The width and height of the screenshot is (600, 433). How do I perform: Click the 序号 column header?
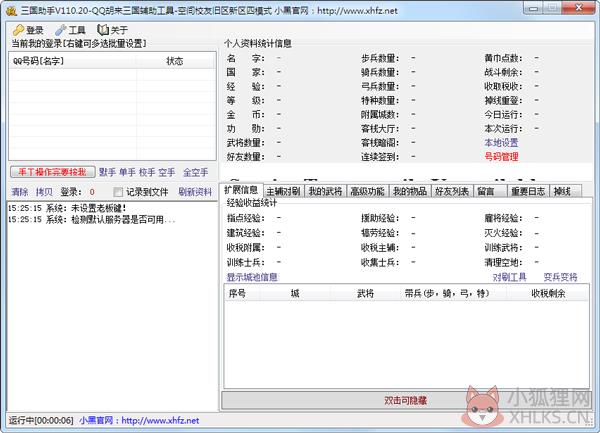[x=242, y=293]
